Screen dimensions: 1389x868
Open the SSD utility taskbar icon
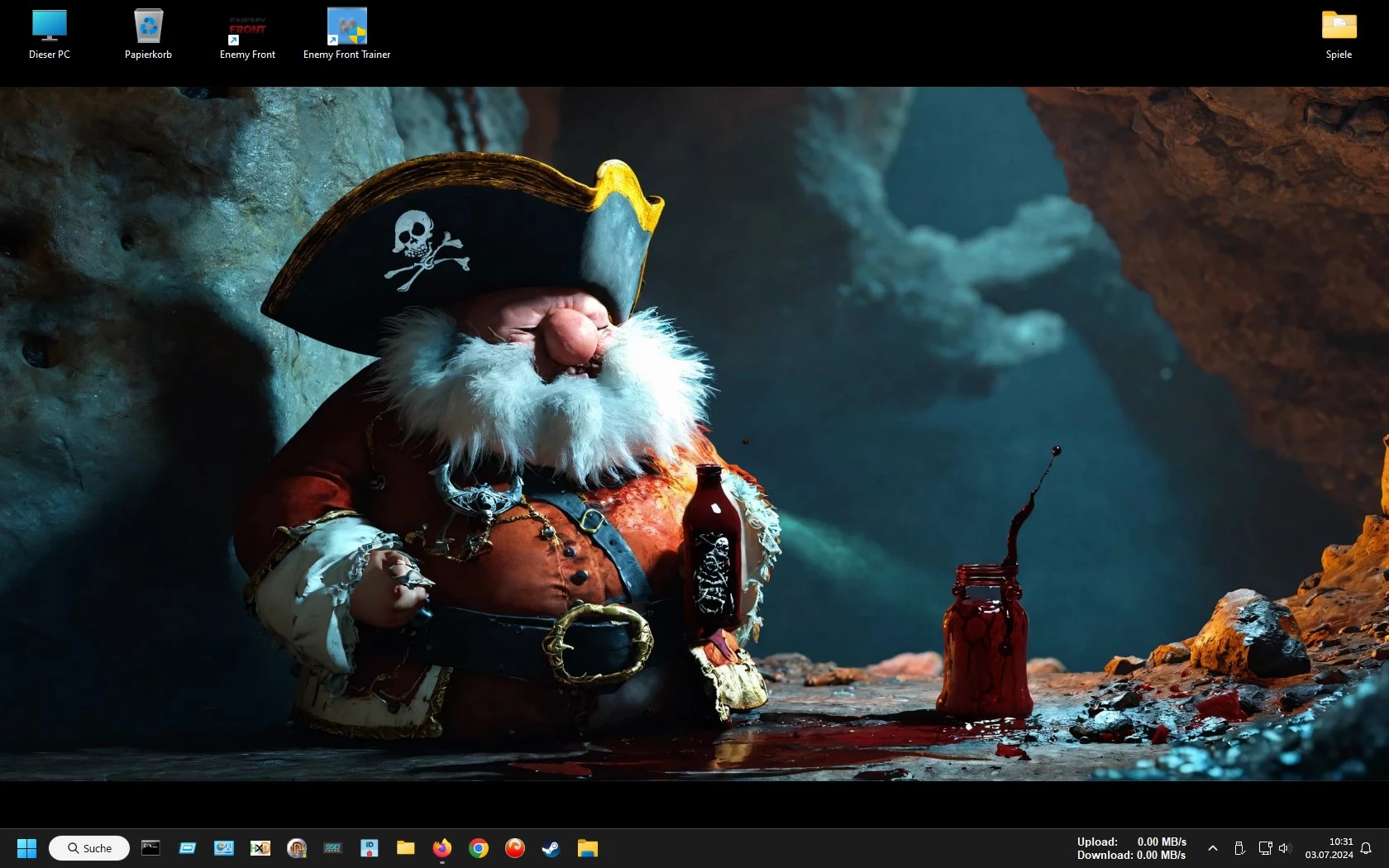click(x=332, y=848)
